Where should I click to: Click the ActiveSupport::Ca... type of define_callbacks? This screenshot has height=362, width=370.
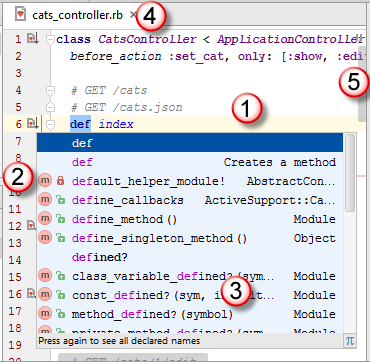coord(270,200)
